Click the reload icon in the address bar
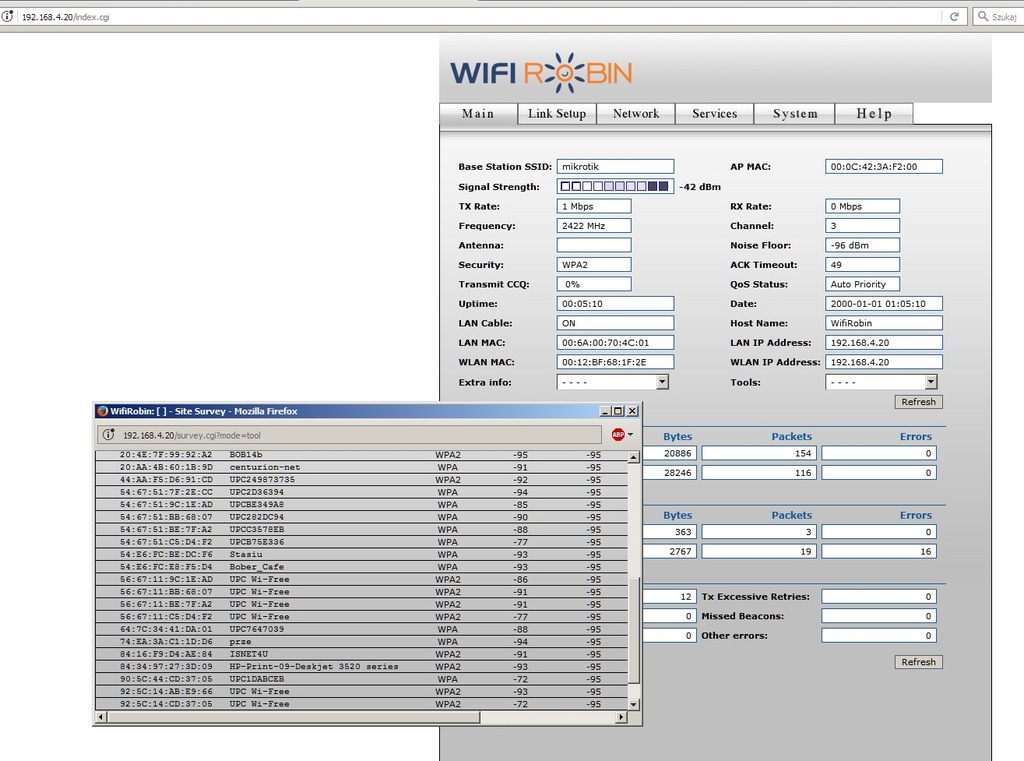This screenshot has width=1024, height=761. pos(954,16)
